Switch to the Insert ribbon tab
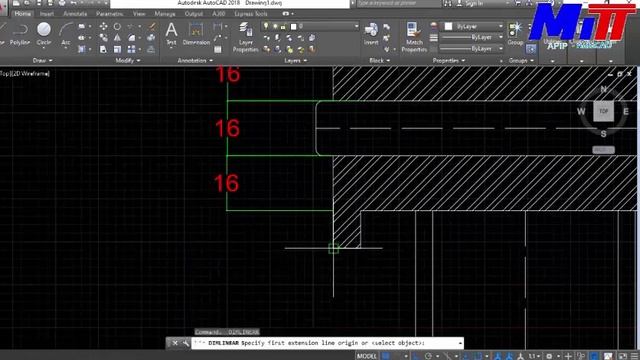The image size is (640, 360). [x=47, y=14]
